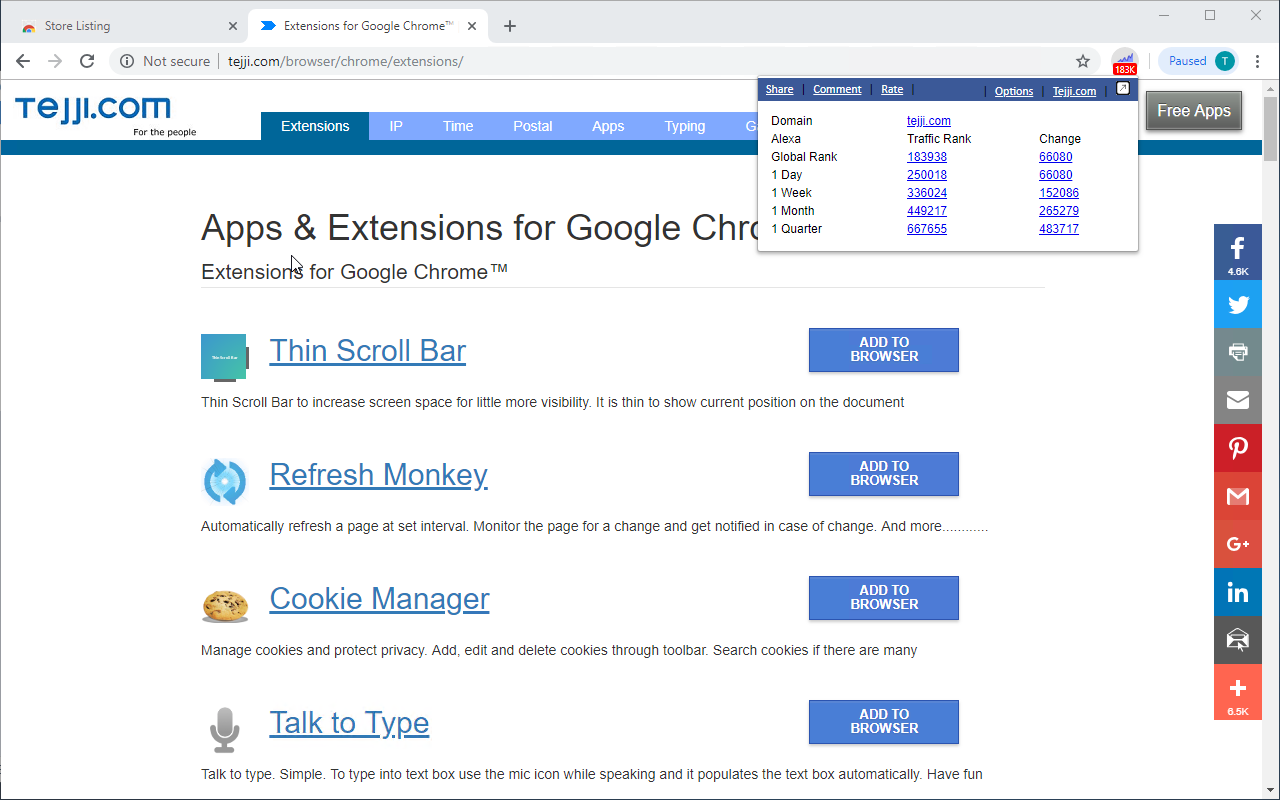Go back to the previous page
1280x800 pixels.
[x=23, y=61]
